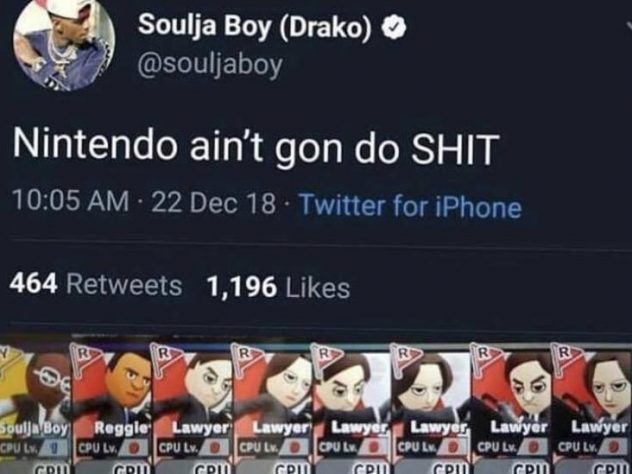
Task: Change the CPU Lv. on Reggie's card
Action: pos(113,448)
